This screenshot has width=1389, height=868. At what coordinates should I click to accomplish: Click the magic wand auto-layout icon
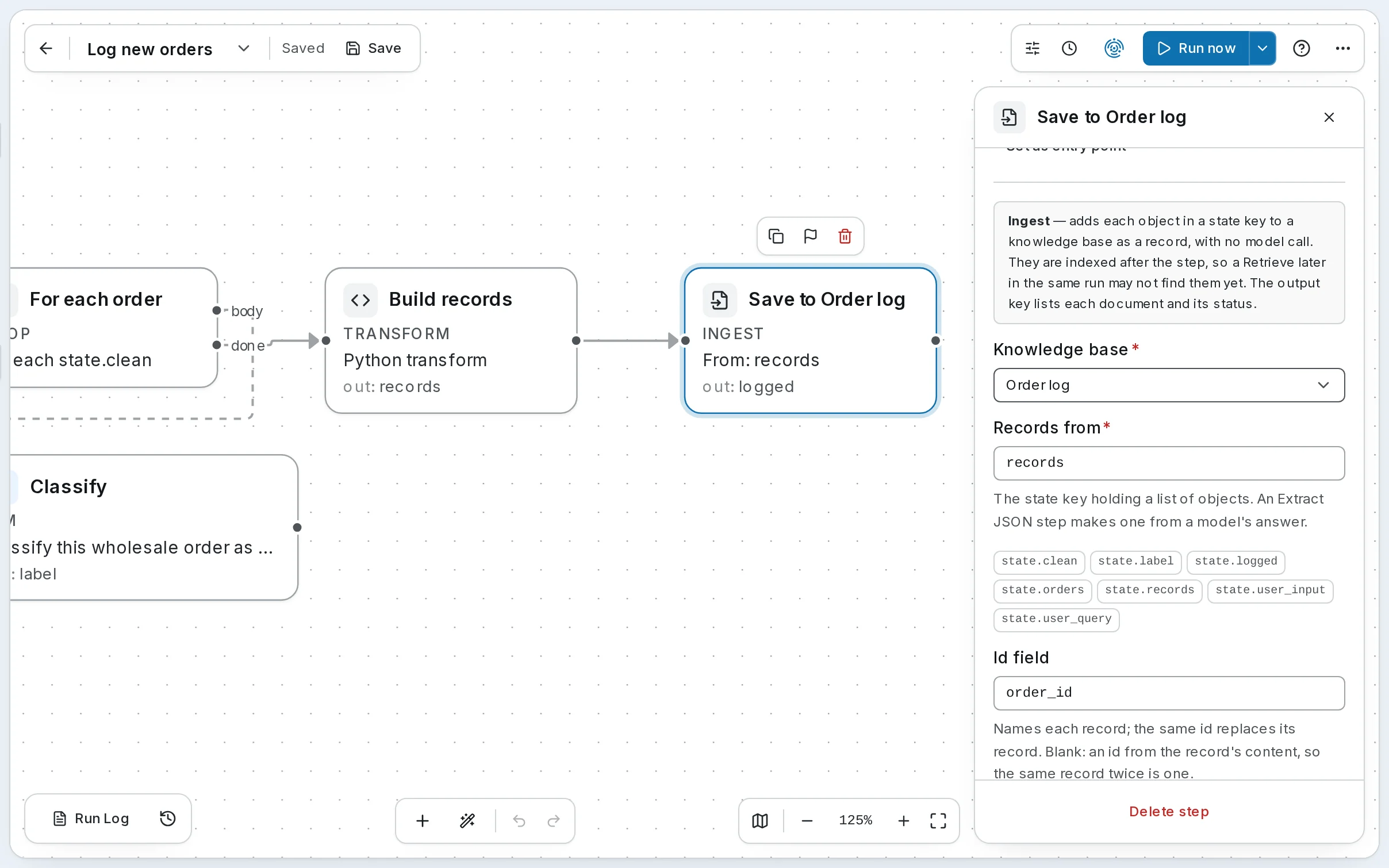click(467, 821)
